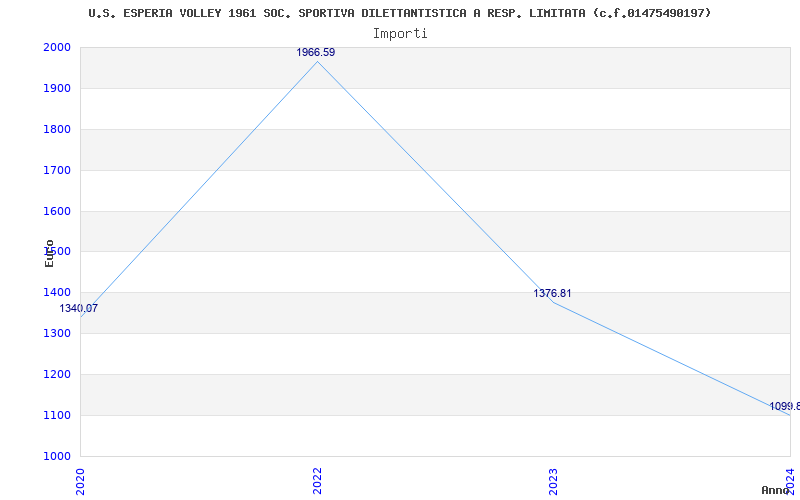Click y-axis tick 1300

click(x=57, y=333)
